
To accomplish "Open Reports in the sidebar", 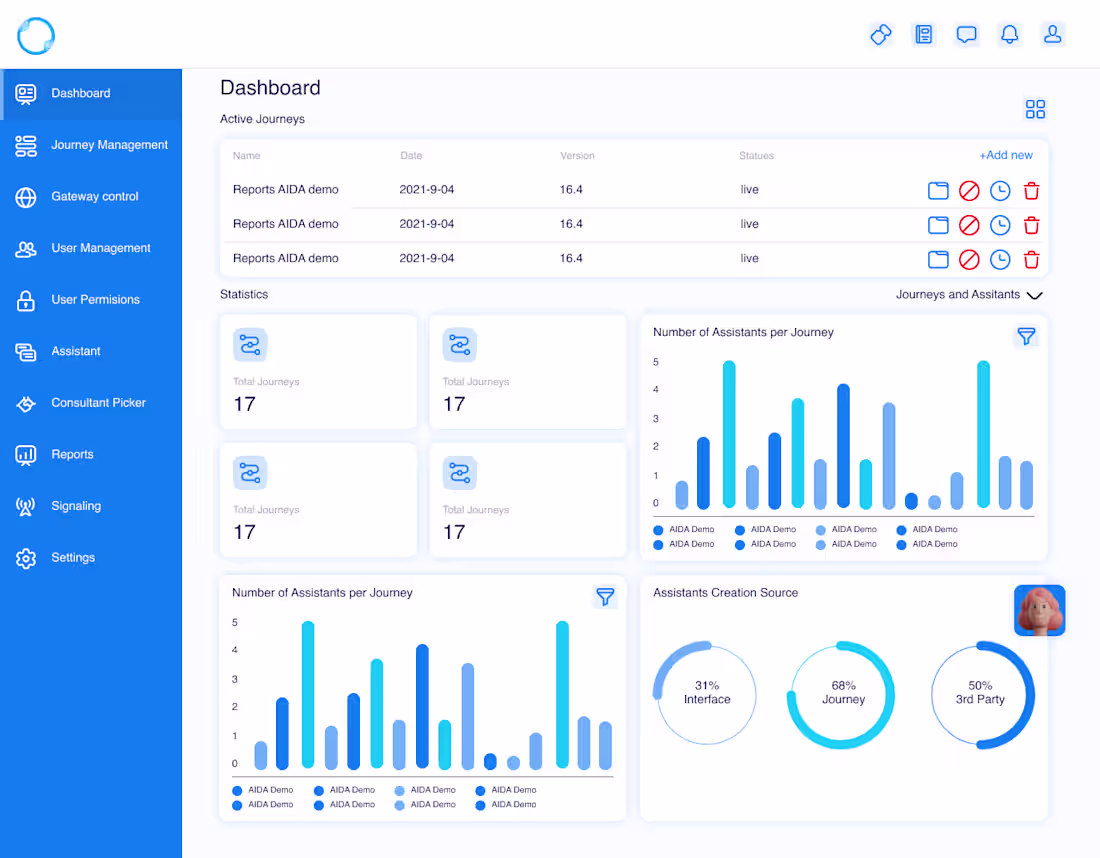I will pos(91,455).
